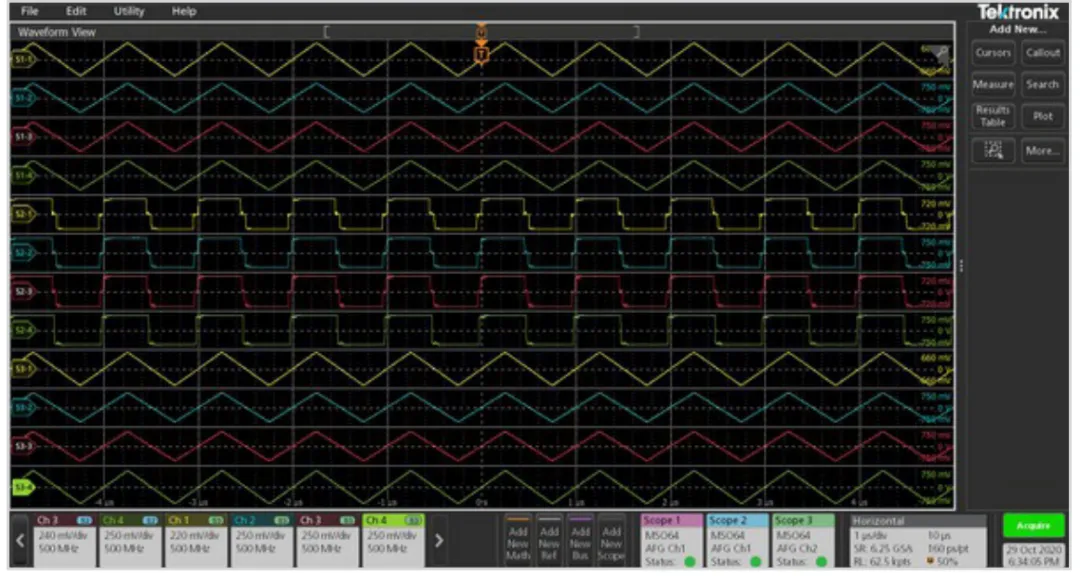
Task: Expand the More... add-new options
Action: (1042, 151)
